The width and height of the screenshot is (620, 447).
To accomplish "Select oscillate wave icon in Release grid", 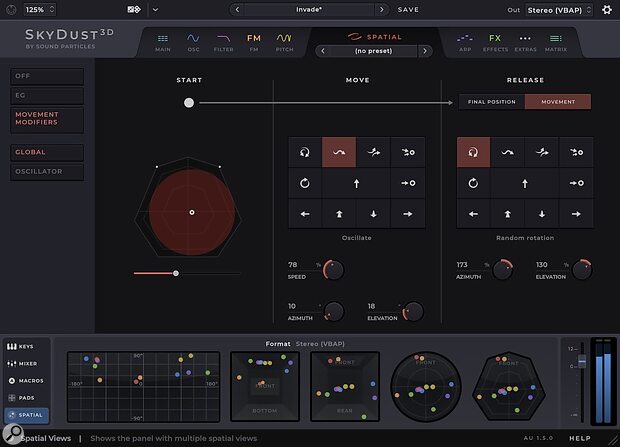I will click(x=507, y=152).
